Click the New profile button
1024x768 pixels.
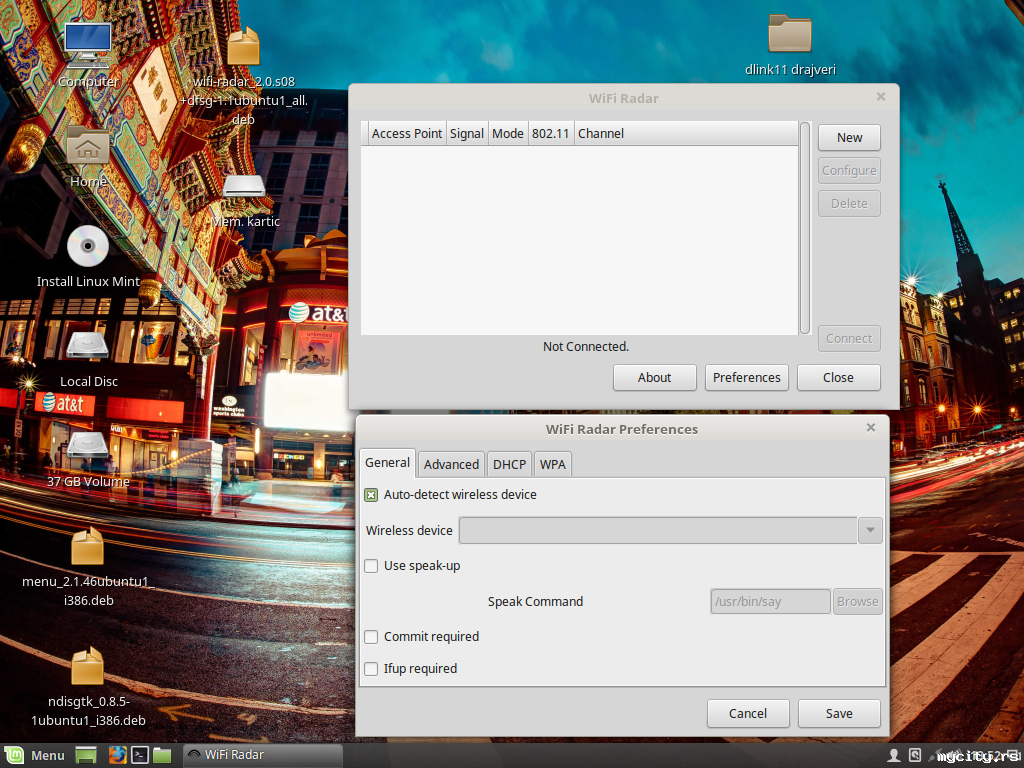click(849, 138)
